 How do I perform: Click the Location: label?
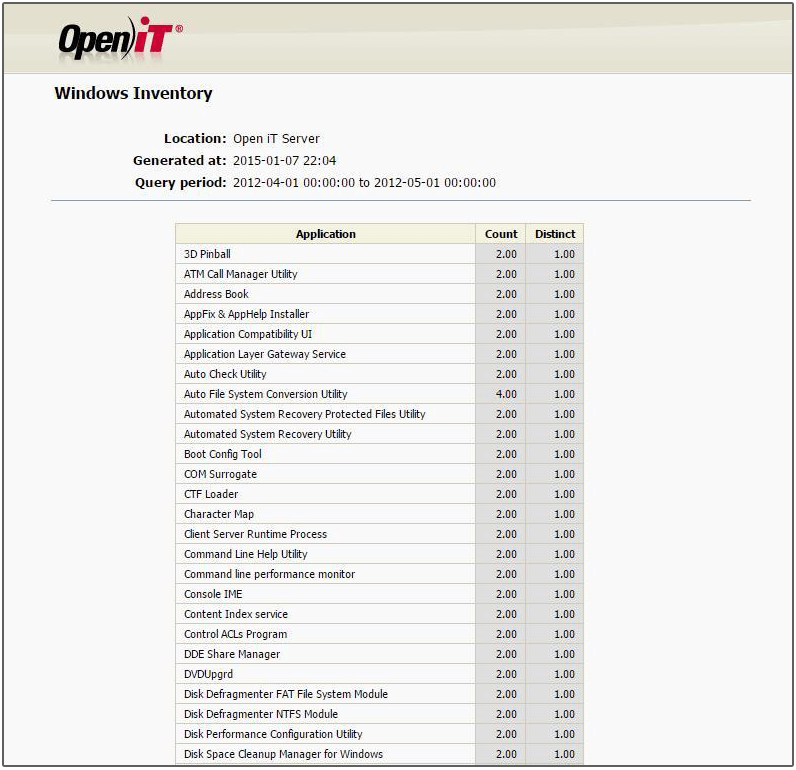click(195, 139)
